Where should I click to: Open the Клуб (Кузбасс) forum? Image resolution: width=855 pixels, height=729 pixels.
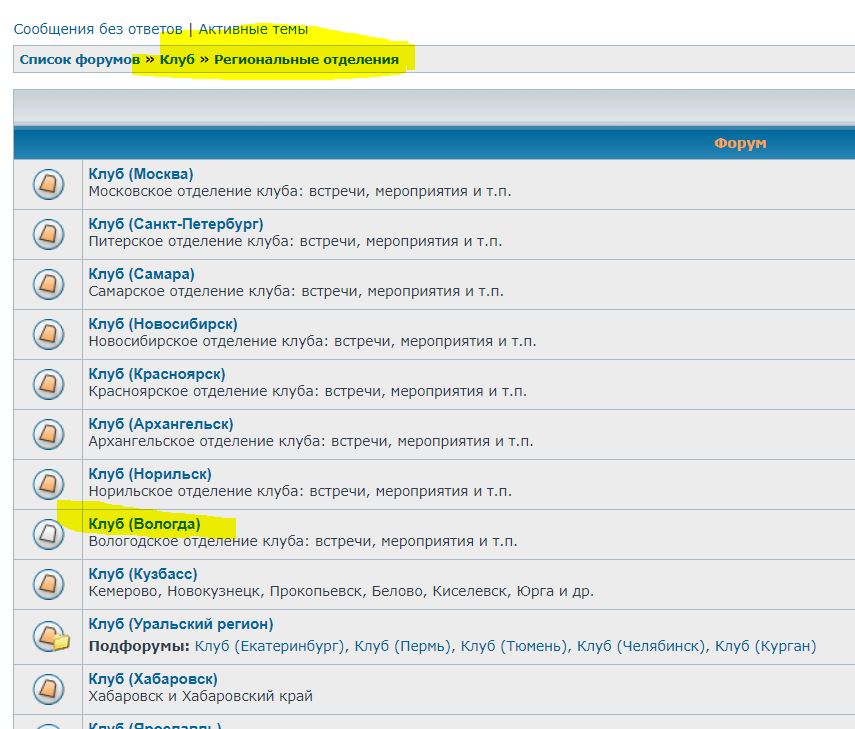pos(143,574)
